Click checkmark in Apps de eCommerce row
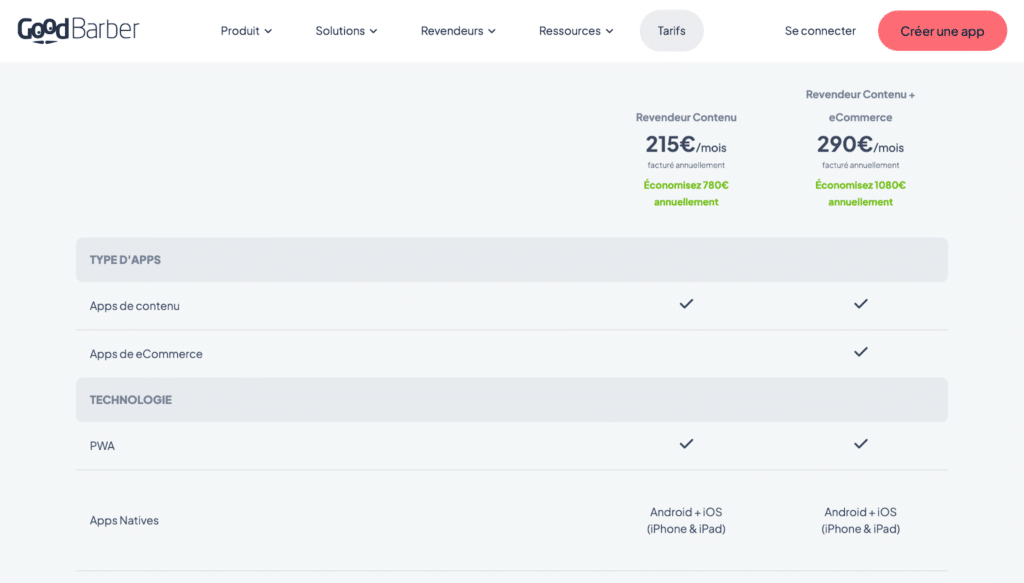The height and width of the screenshot is (583, 1024). [x=860, y=352]
